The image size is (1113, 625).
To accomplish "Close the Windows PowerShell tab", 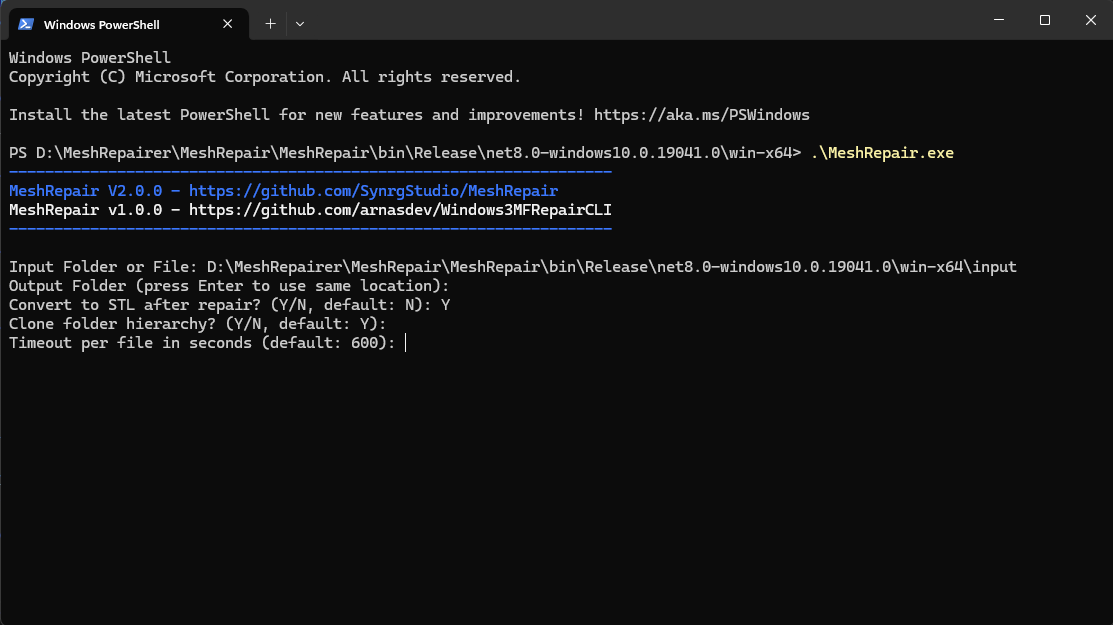I will click(227, 24).
